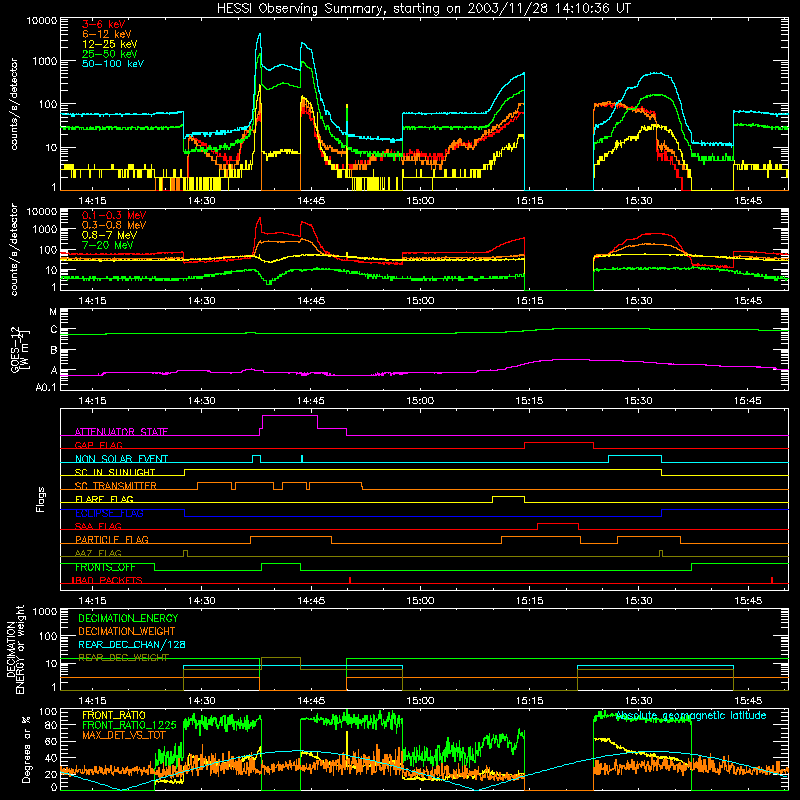Pick the cyan 50-100 keV legend label
The width and height of the screenshot is (800, 800).
[113, 64]
